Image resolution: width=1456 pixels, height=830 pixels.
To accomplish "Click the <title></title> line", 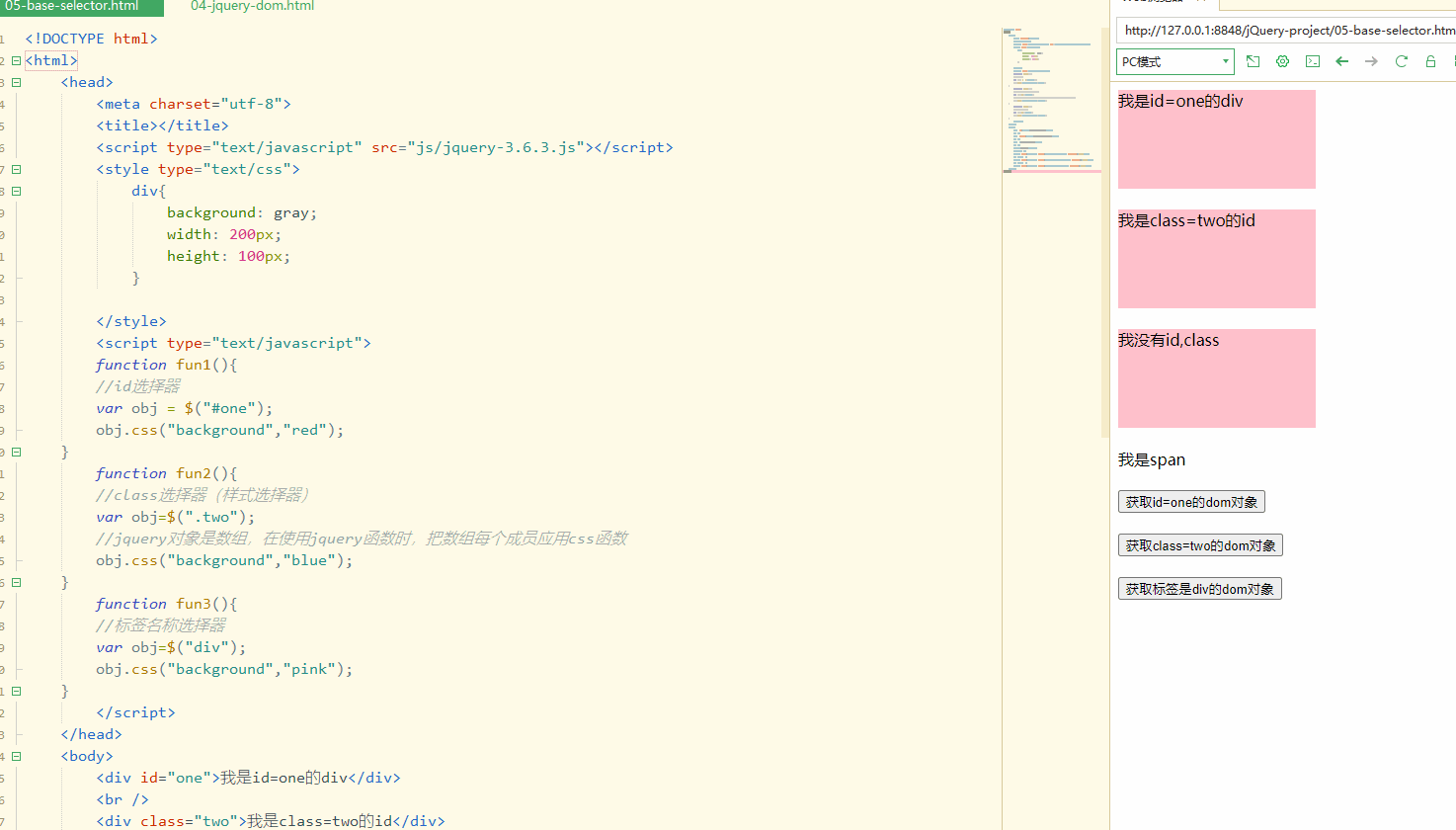I will (162, 125).
